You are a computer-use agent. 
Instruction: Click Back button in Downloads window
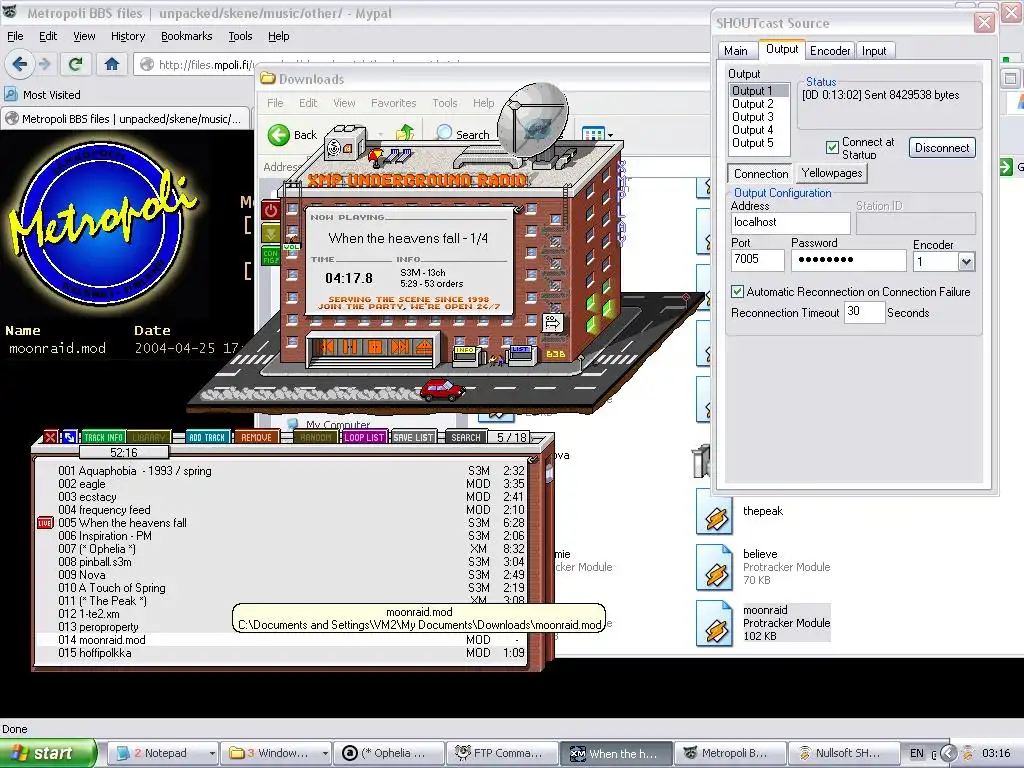click(293, 135)
